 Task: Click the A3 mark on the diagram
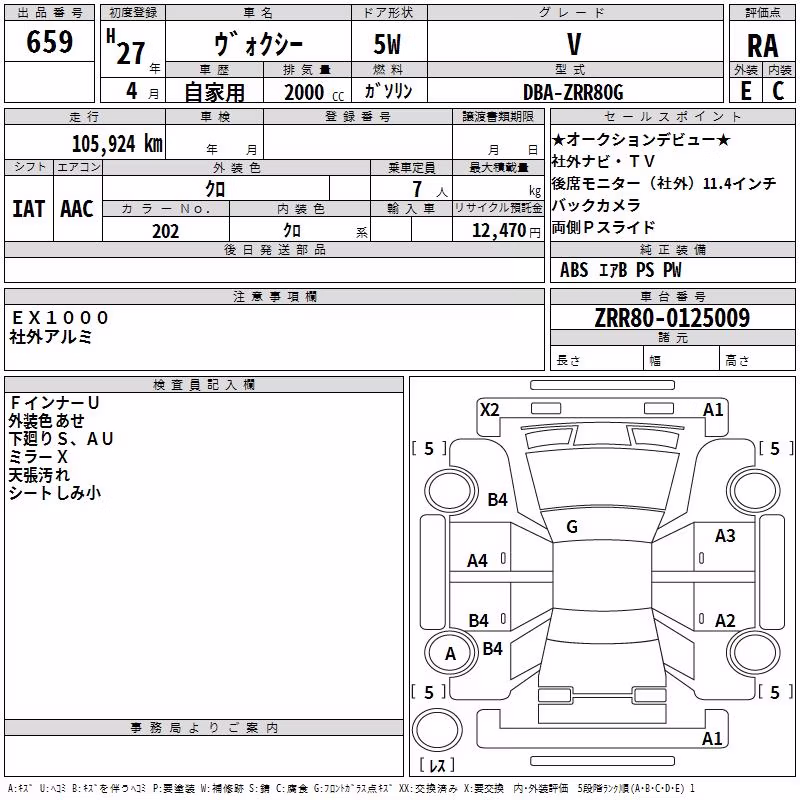(x=725, y=536)
